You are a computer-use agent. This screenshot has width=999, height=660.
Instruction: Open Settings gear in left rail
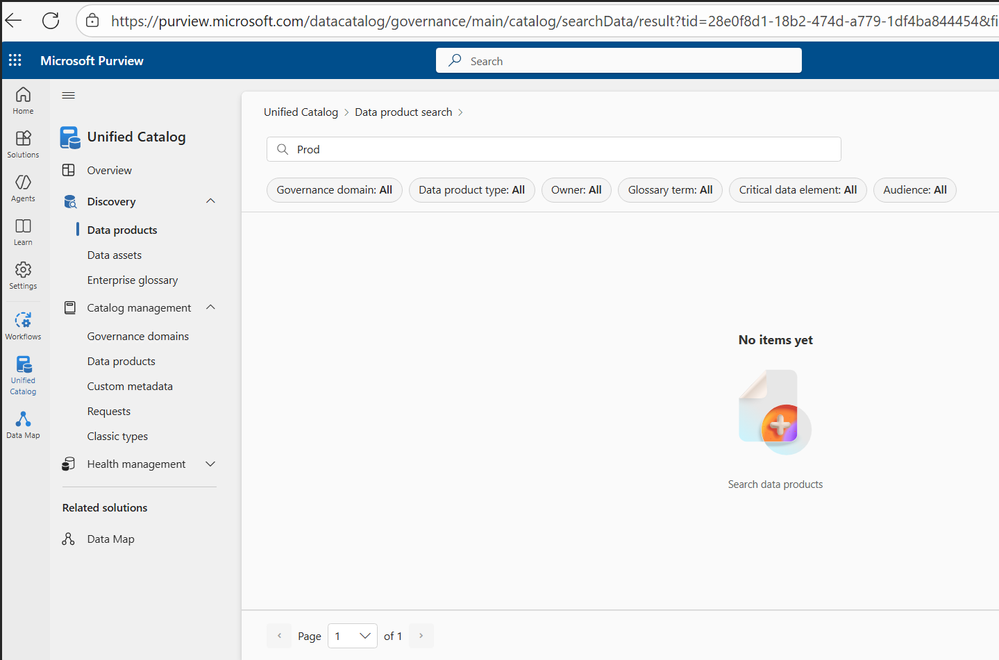(x=23, y=276)
